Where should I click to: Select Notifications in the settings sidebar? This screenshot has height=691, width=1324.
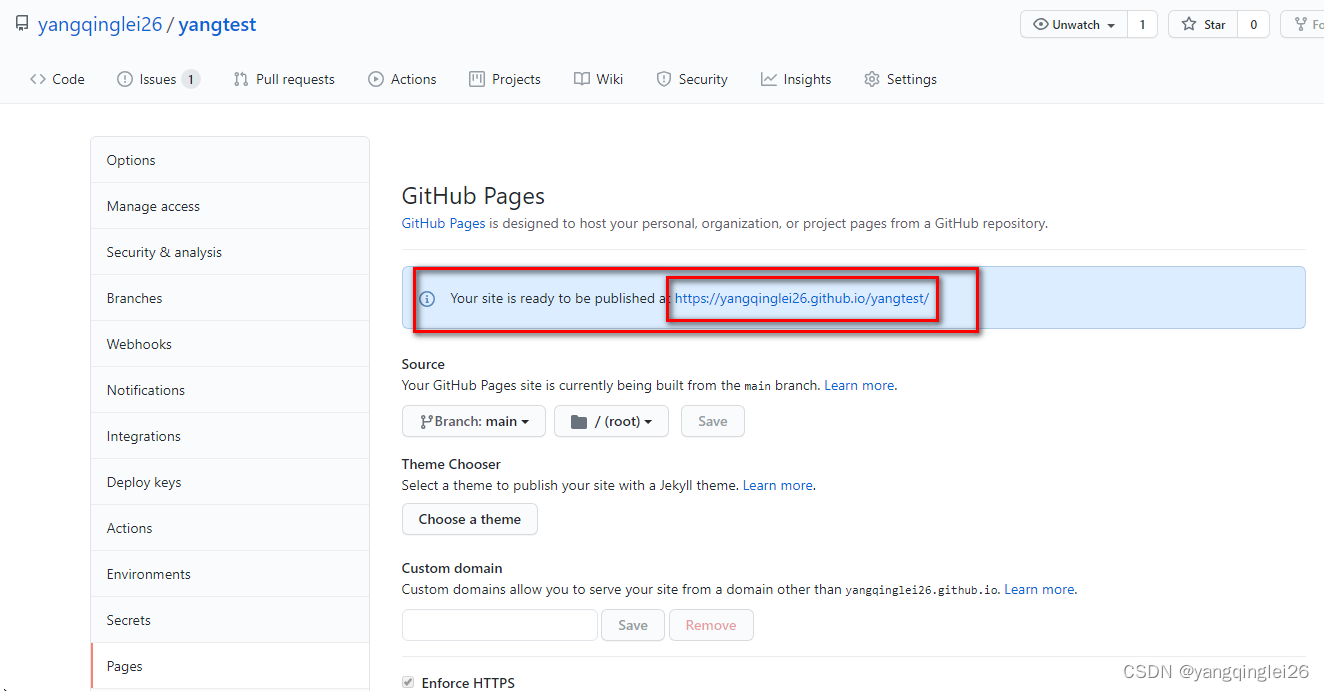tap(230, 390)
